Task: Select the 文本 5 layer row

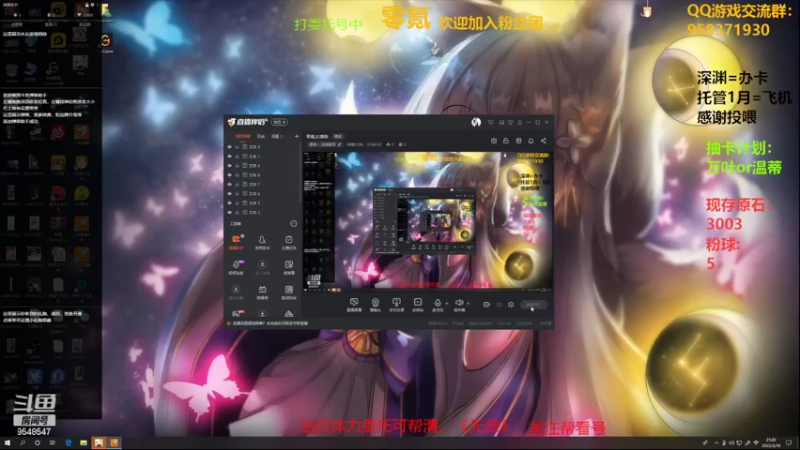Action: [263, 203]
